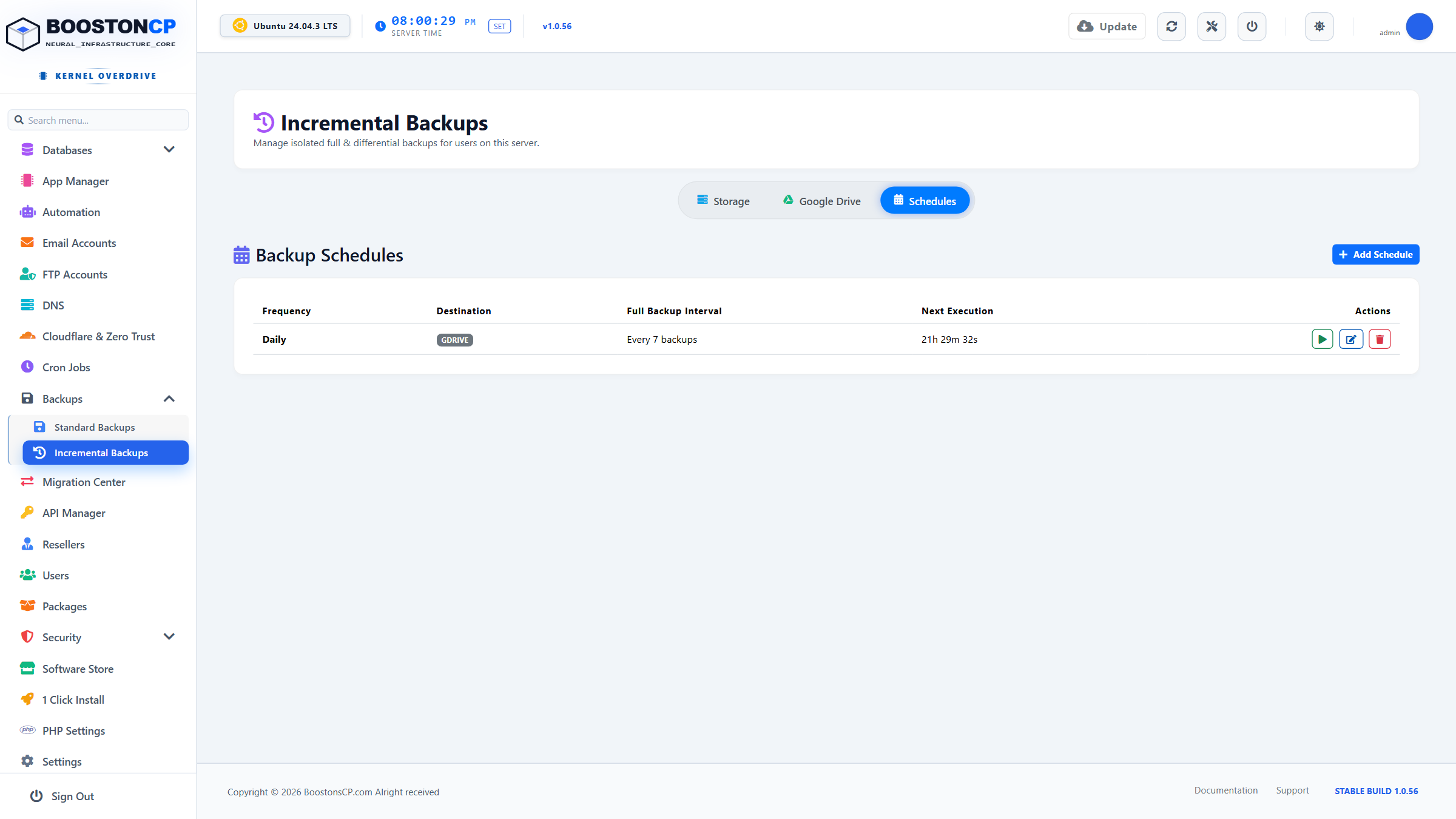The image size is (1456, 819).
Task: Focus the Search menu input field
Action: click(98, 120)
